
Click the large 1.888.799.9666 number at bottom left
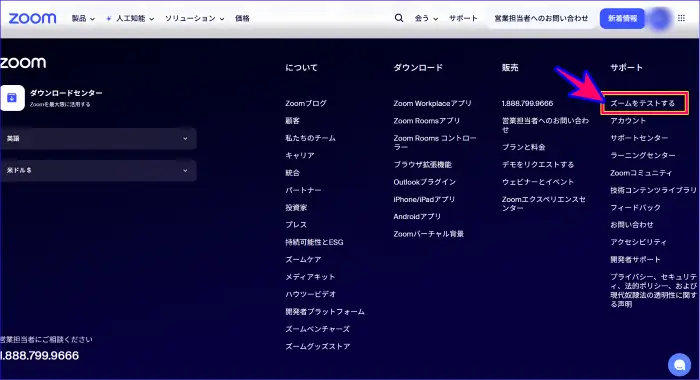click(x=40, y=355)
